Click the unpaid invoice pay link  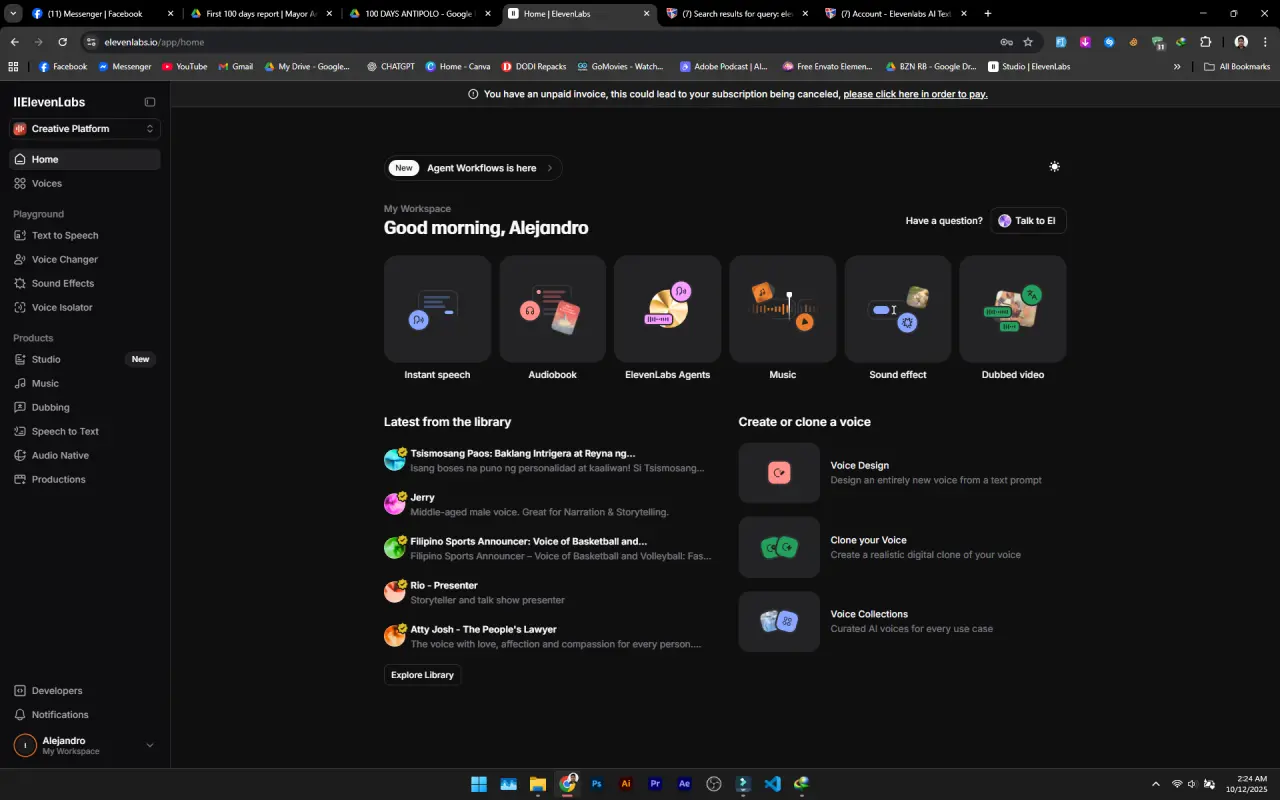[x=915, y=94]
